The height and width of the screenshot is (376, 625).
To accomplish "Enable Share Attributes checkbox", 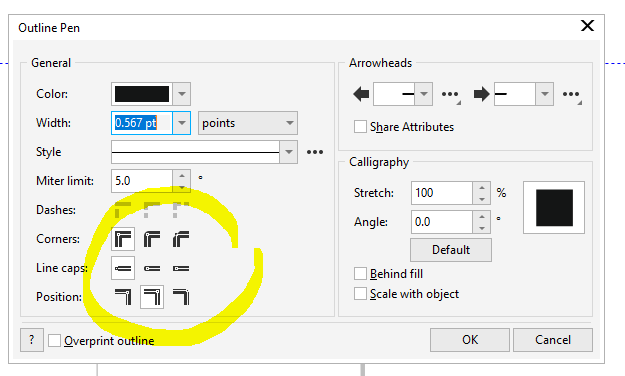I will [360, 127].
